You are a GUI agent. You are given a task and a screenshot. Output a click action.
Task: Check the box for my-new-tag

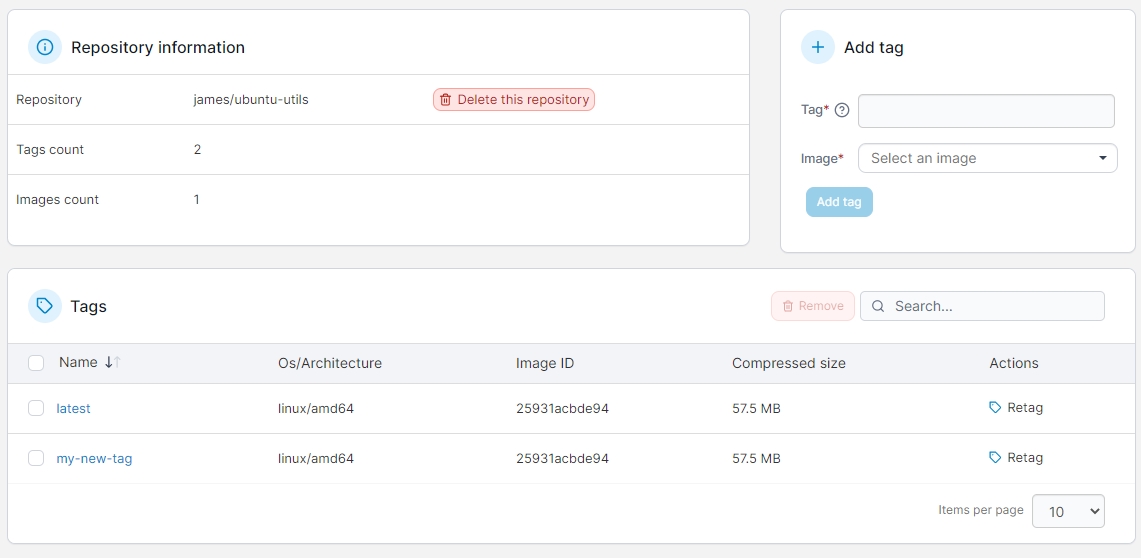click(36, 458)
